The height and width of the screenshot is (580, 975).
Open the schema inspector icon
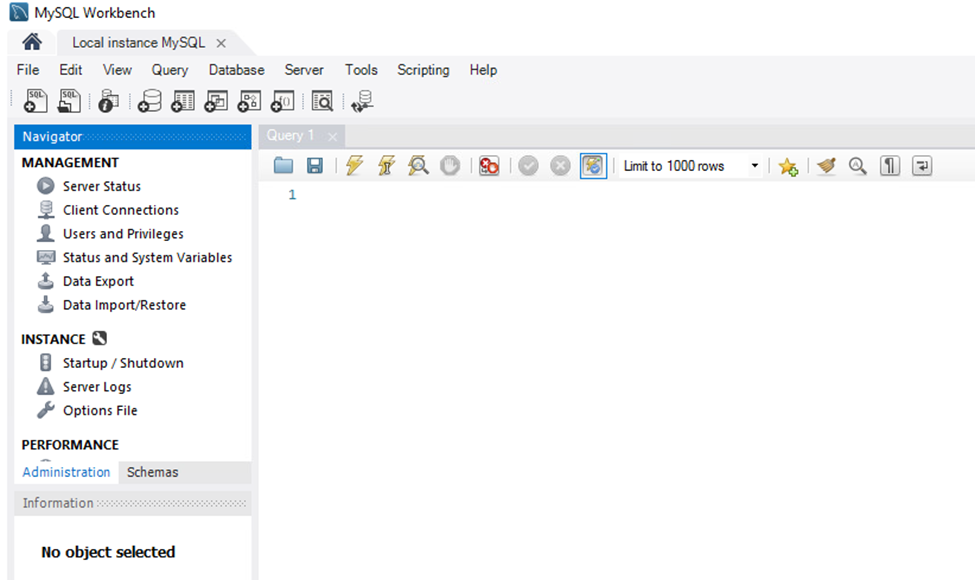coord(108,101)
